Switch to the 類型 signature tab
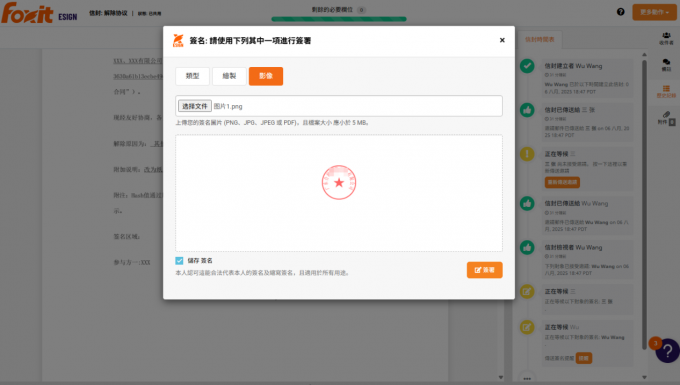This screenshot has width=680, height=385. 193,76
